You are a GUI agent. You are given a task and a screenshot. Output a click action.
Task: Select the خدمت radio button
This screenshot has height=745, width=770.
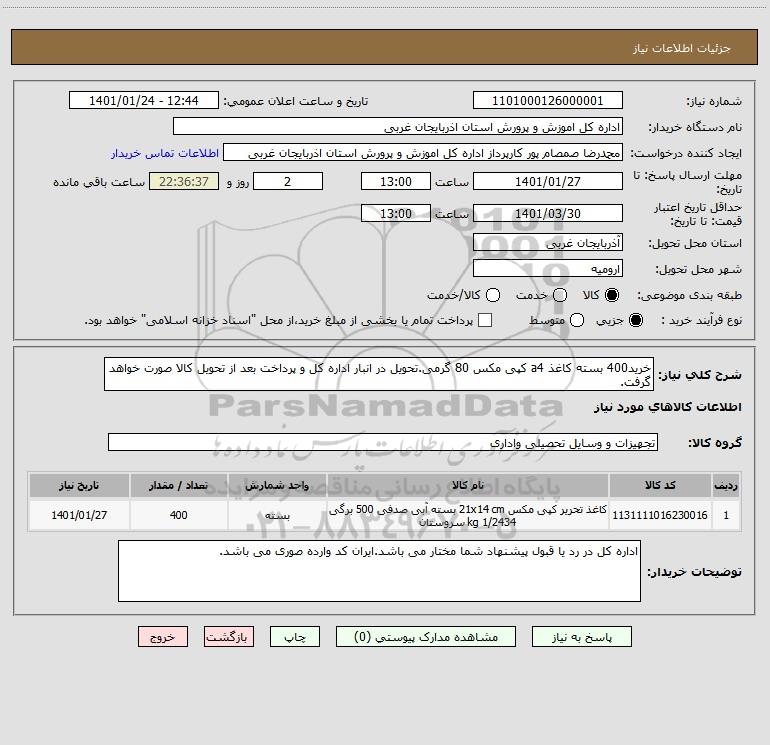pyautogui.click(x=560, y=295)
